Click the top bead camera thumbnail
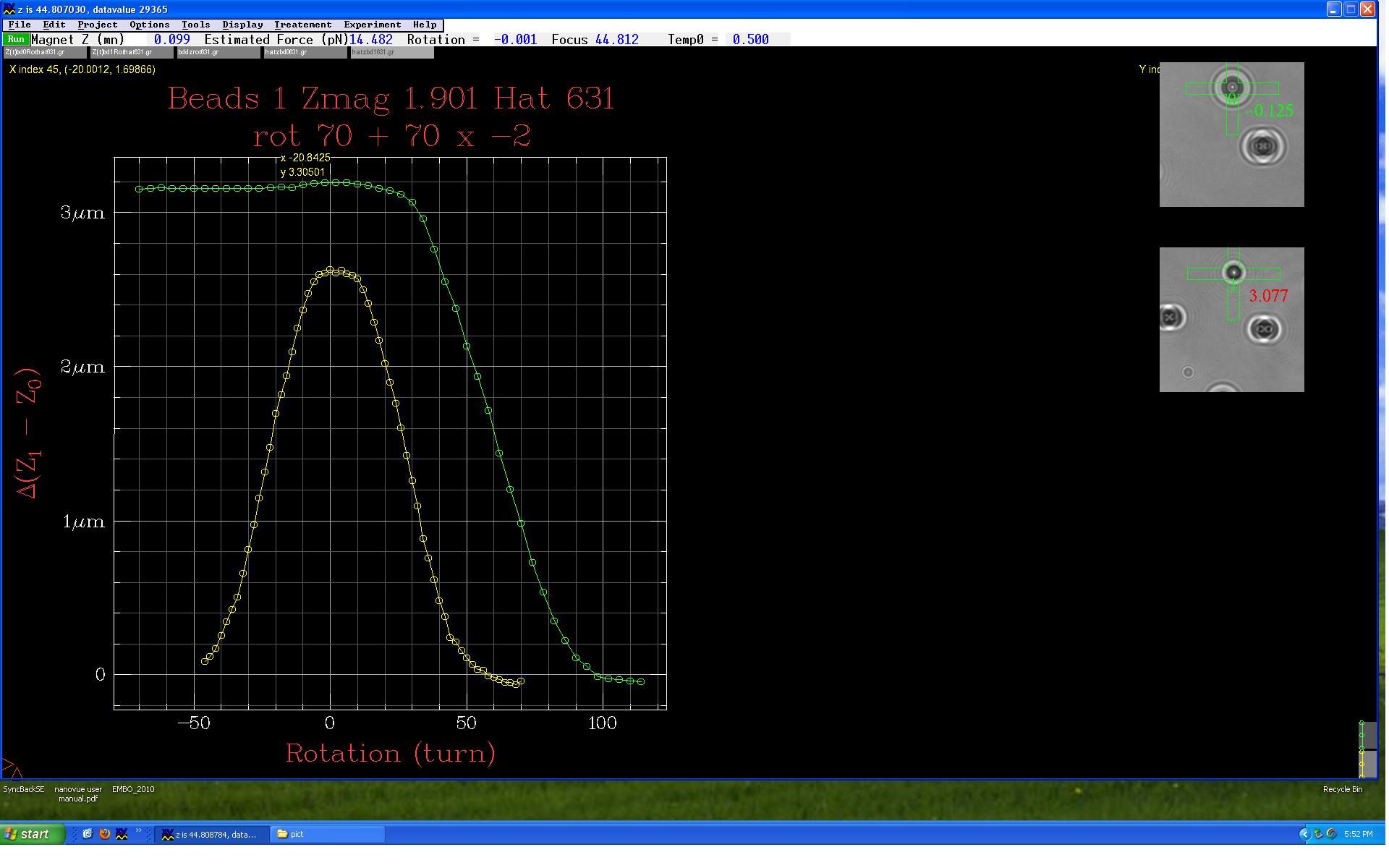1389x868 pixels. (x=1231, y=135)
